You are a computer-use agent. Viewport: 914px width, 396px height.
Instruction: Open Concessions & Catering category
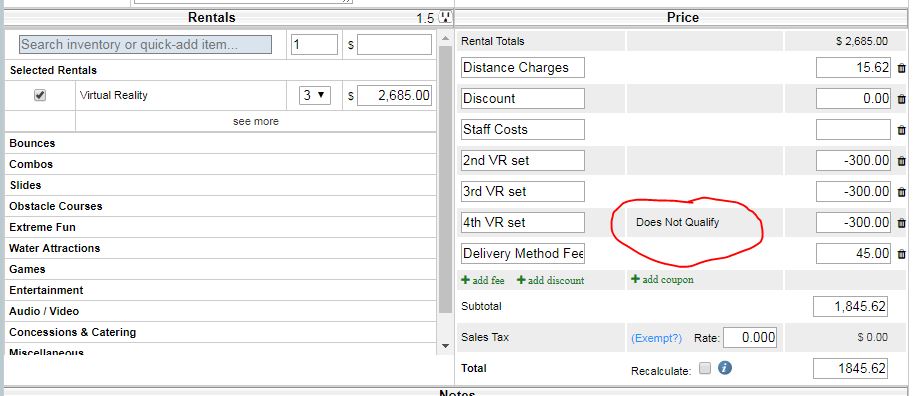pos(220,332)
